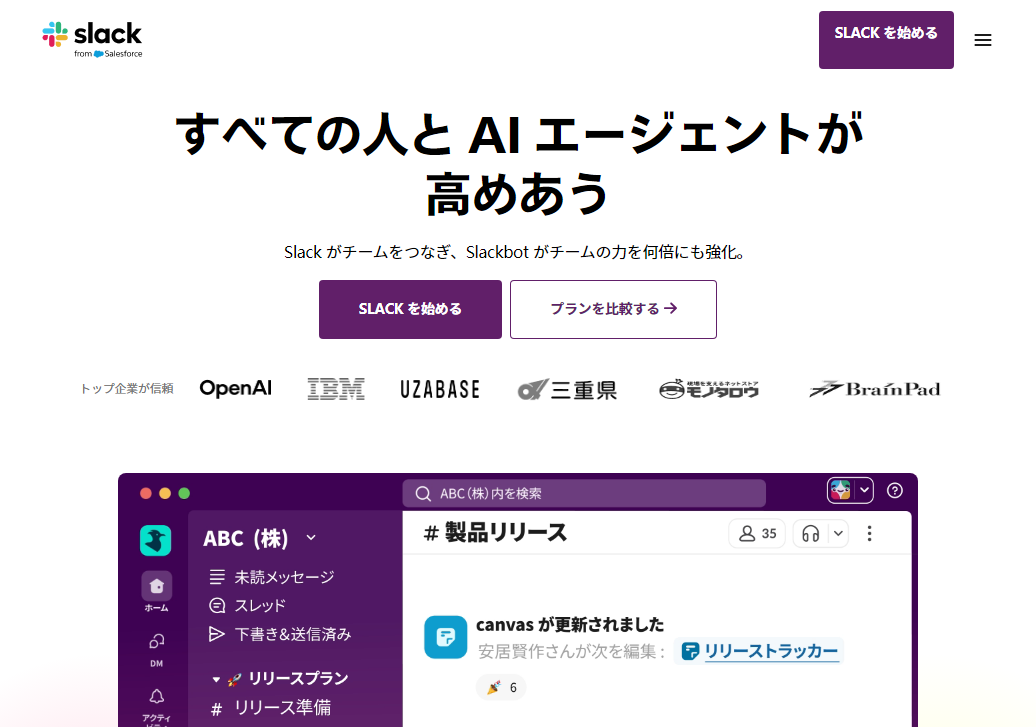Screen dimensions: 1036x727
Task: Click the IBM logo
Action: coord(336,389)
